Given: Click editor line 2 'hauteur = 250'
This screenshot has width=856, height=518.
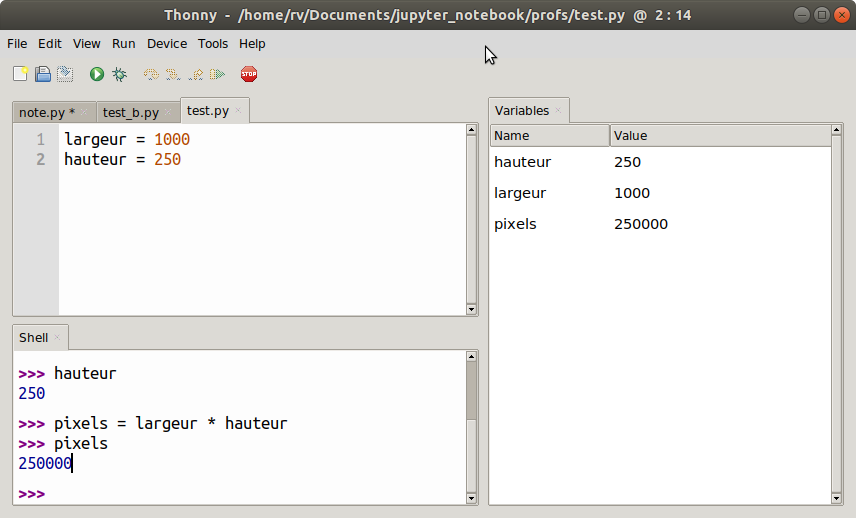Looking at the screenshot, I should pos(122,159).
